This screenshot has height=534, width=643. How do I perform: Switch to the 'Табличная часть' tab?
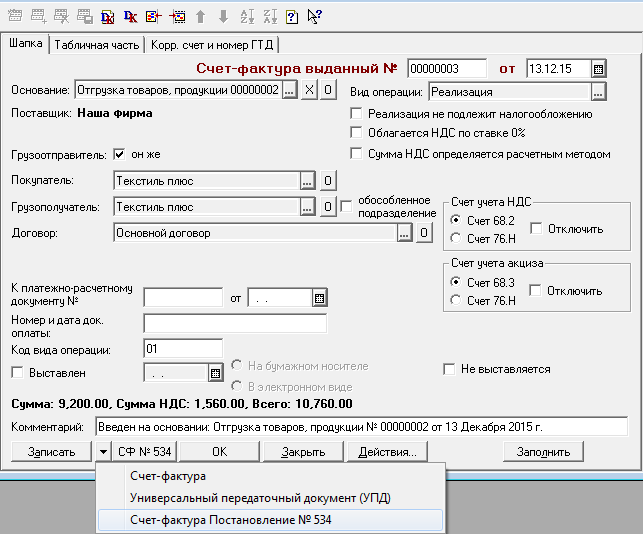pos(97,45)
